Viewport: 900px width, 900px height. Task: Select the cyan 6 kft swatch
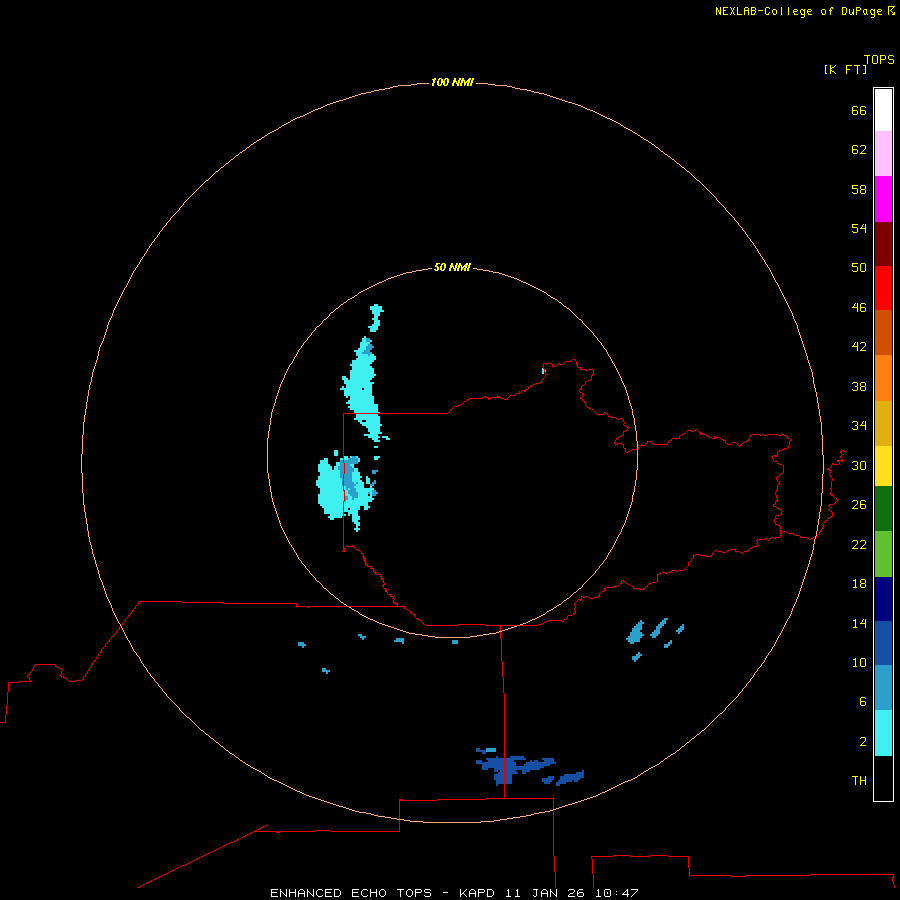coord(883,733)
